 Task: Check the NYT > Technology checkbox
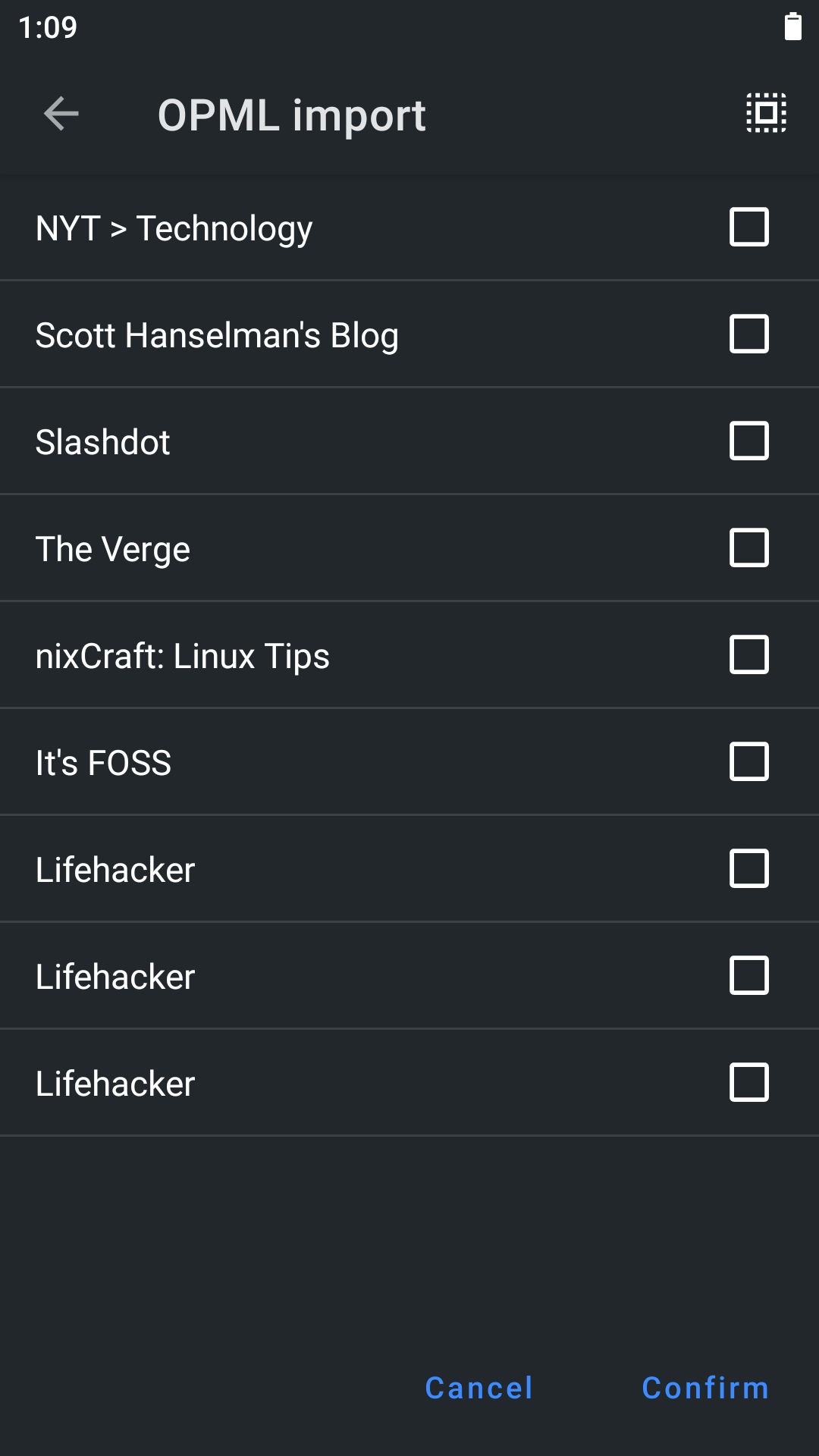pyautogui.click(x=748, y=226)
